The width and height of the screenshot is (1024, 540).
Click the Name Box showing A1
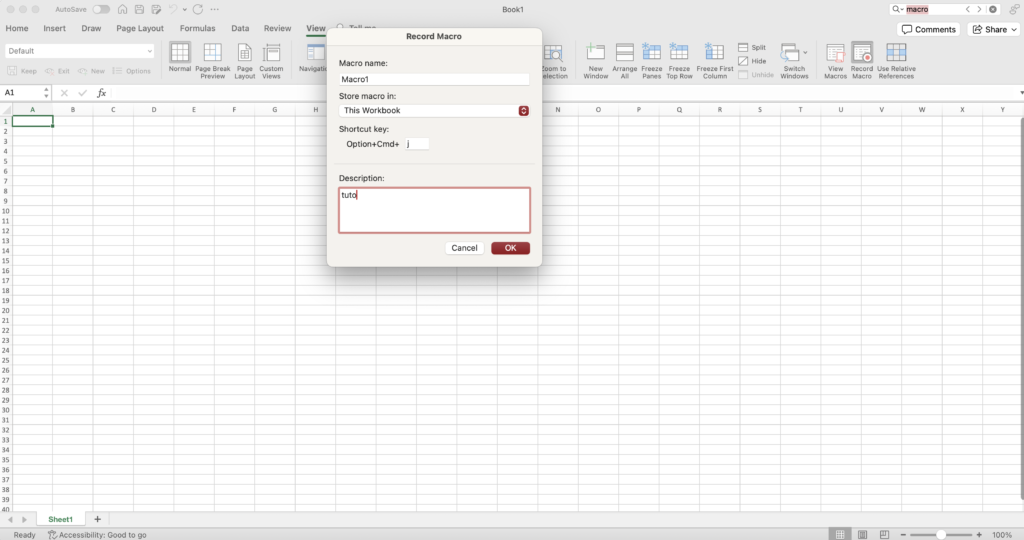pos(27,93)
